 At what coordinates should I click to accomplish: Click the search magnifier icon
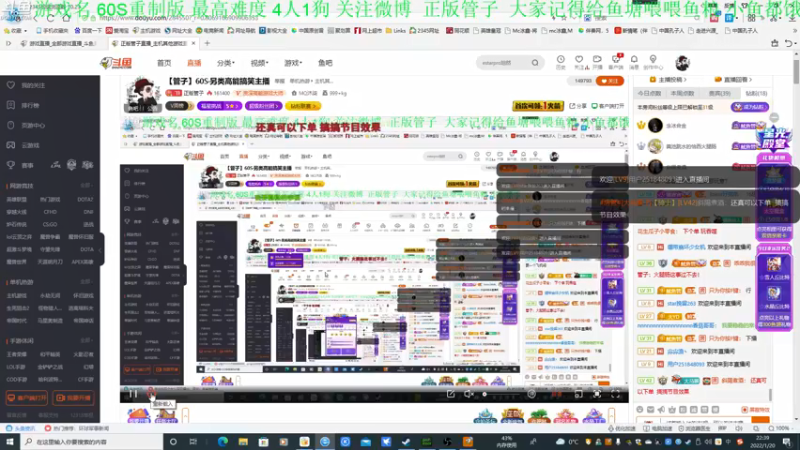[x=535, y=63]
